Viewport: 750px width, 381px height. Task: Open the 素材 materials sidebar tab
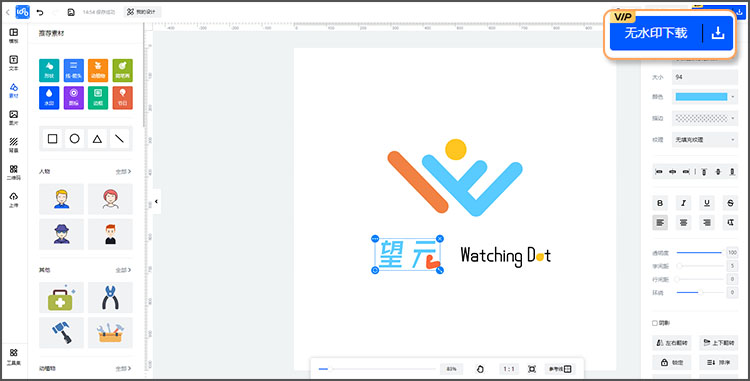pyautogui.click(x=13, y=90)
